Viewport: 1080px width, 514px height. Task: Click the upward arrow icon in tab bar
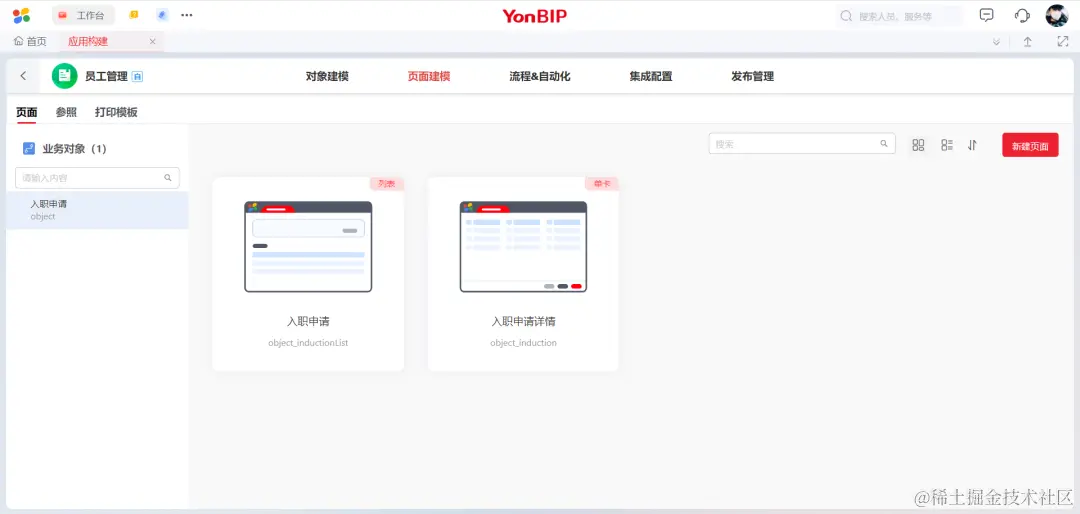pyautogui.click(x=1027, y=42)
